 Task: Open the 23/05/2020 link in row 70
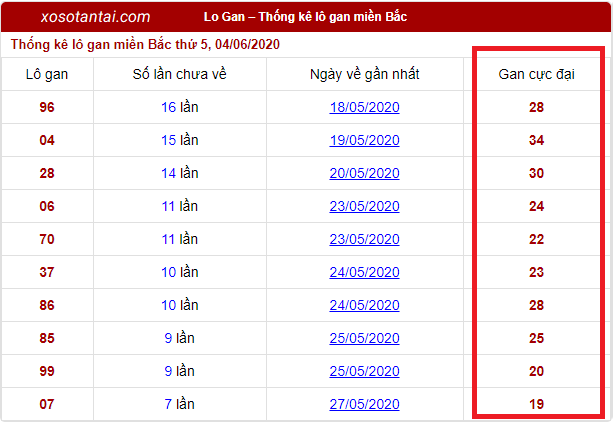click(x=364, y=239)
